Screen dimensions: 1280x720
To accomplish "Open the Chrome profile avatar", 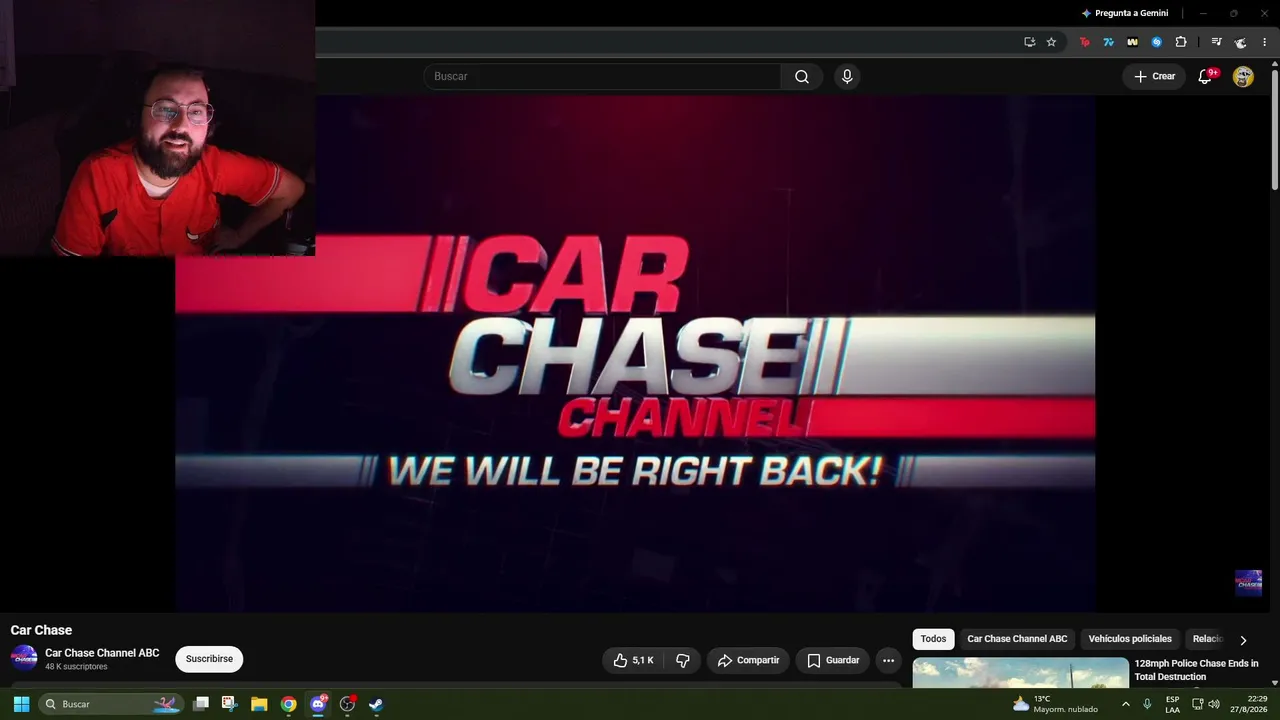I will click(1241, 42).
